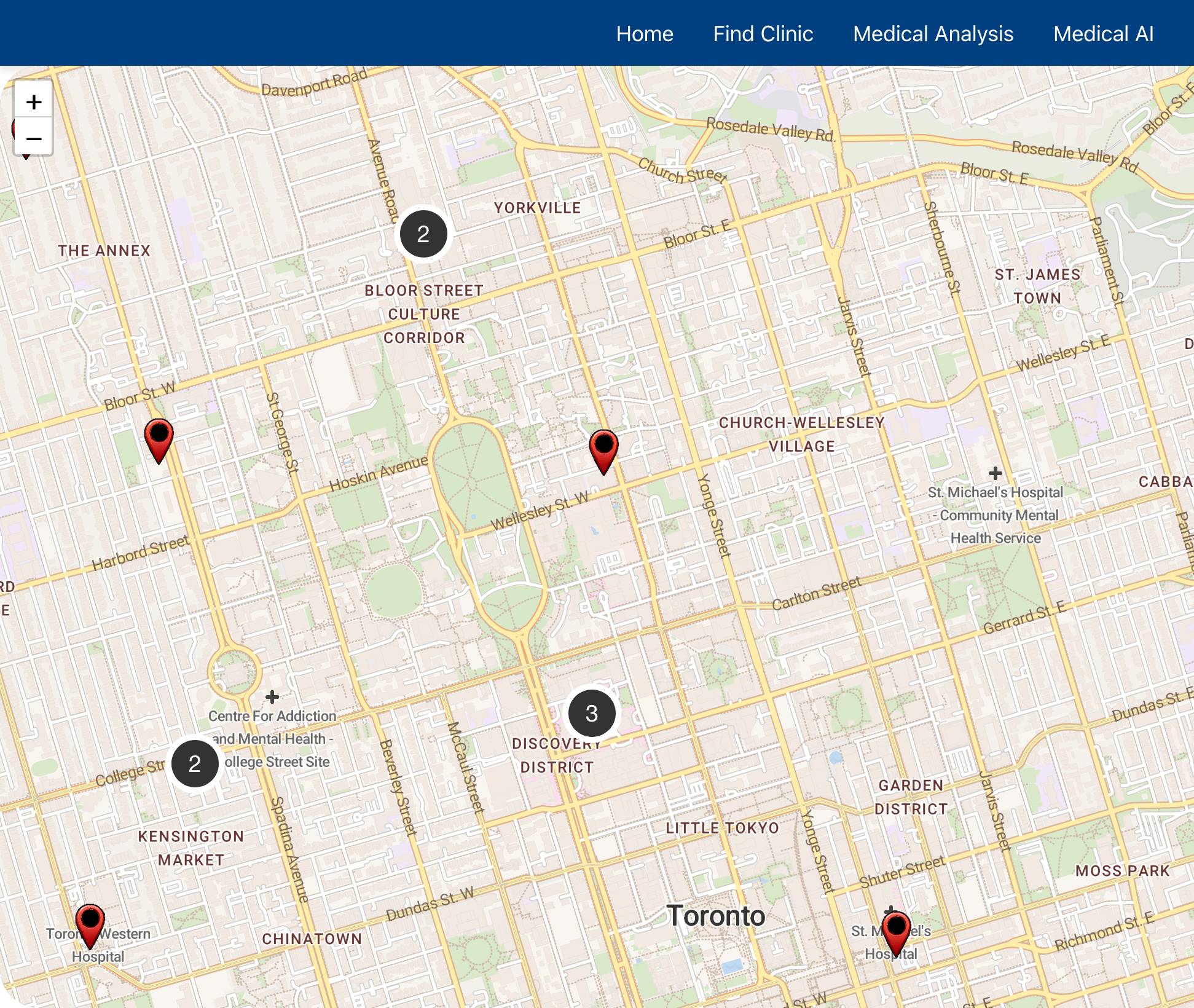1194x1008 pixels.
Task: Click cross icon at Centre For Addiction
Action: pyautogui.click(x=272, y=696)
